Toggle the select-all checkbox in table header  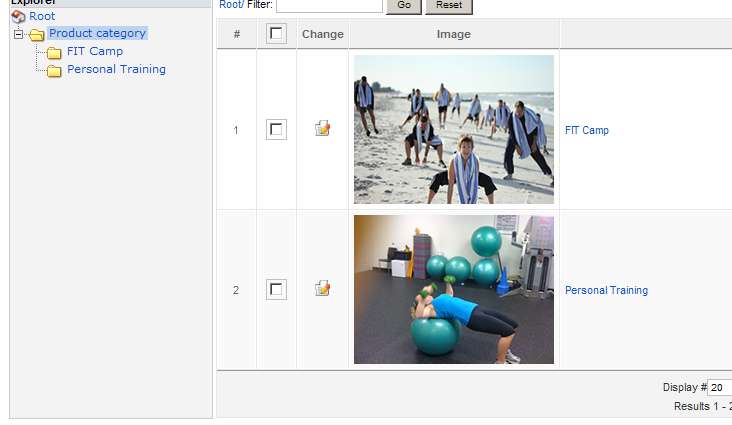point(276,34)
